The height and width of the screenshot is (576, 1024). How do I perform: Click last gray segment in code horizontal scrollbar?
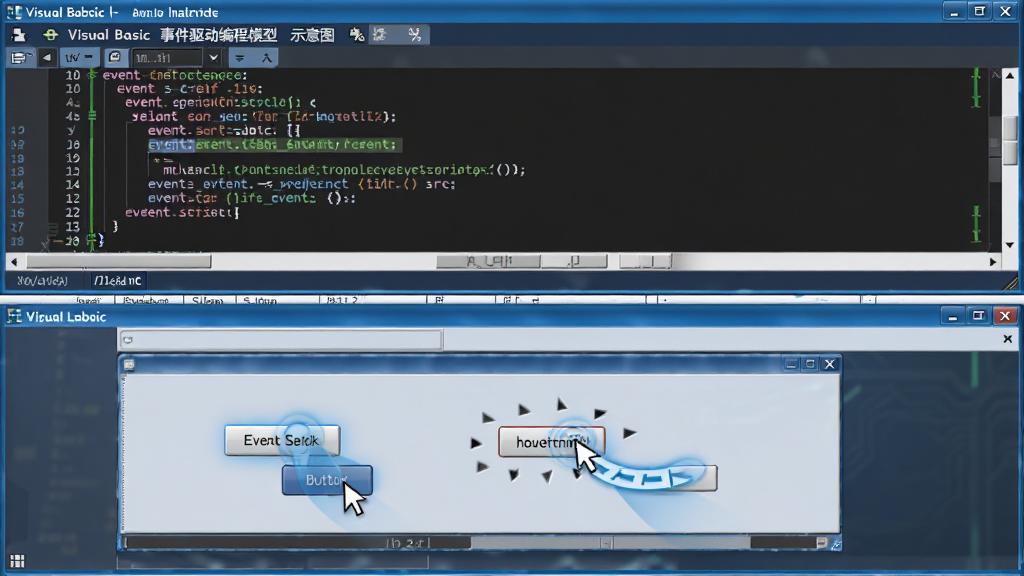pyautogui.click(x=645, y=262)
